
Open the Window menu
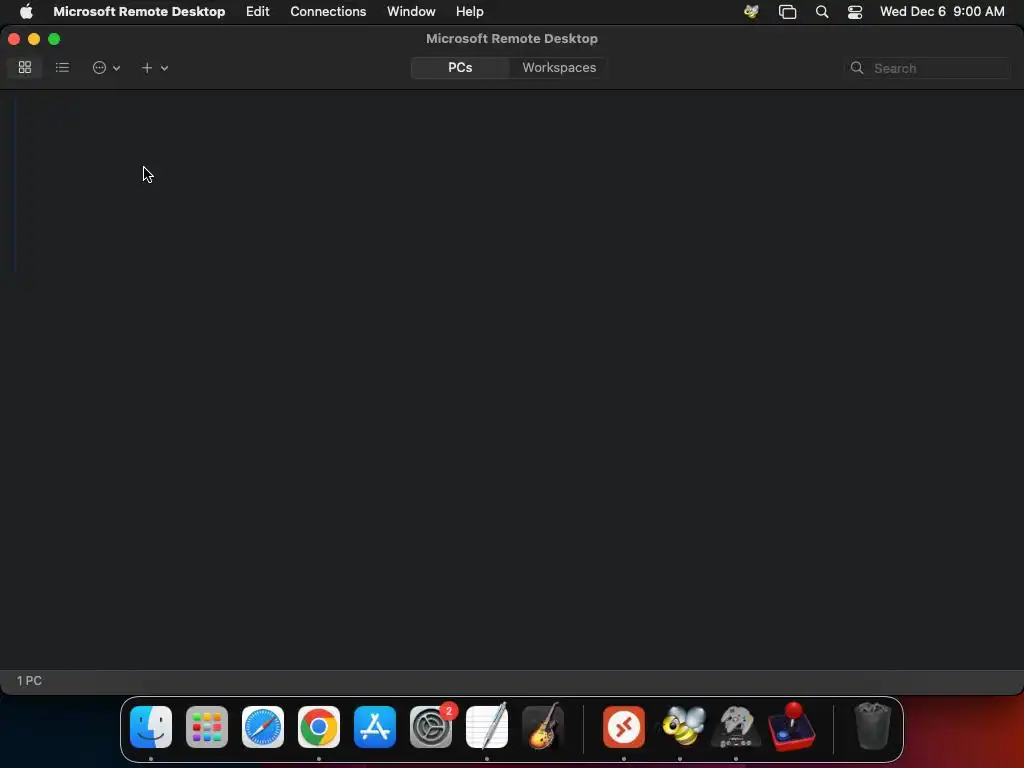pos(411,11)
